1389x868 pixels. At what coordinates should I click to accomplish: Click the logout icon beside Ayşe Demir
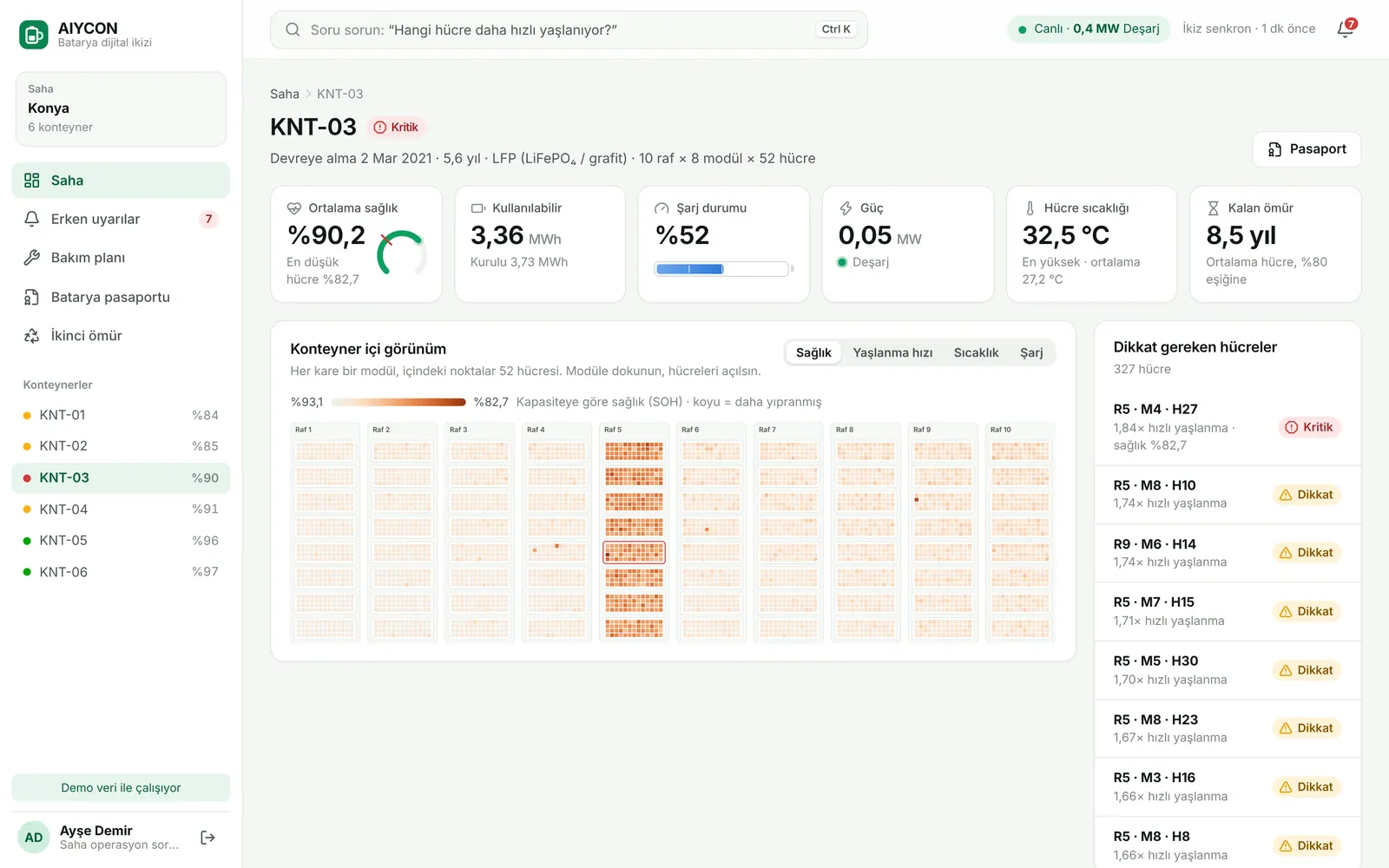207,838
